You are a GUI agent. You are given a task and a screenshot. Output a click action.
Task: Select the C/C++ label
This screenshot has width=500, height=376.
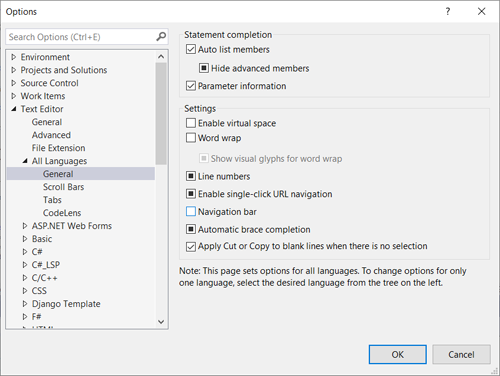point(45,278)
